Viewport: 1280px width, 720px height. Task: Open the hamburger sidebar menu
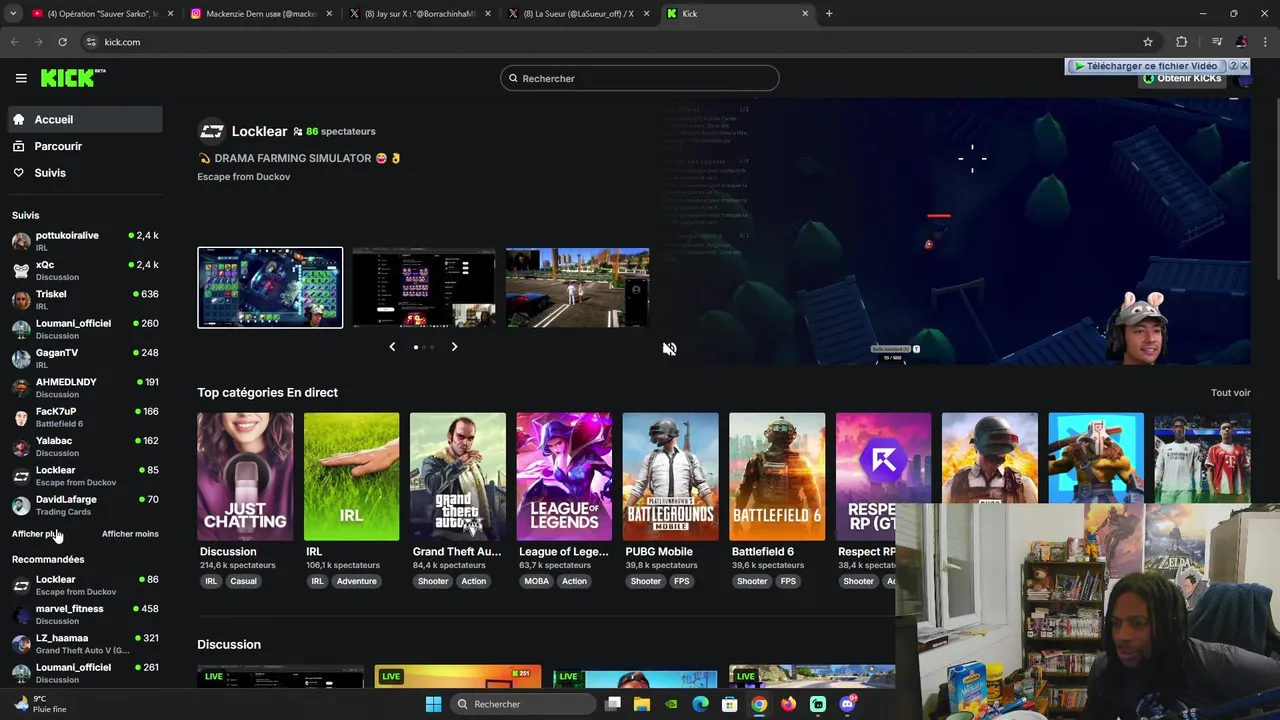(21, 78)
